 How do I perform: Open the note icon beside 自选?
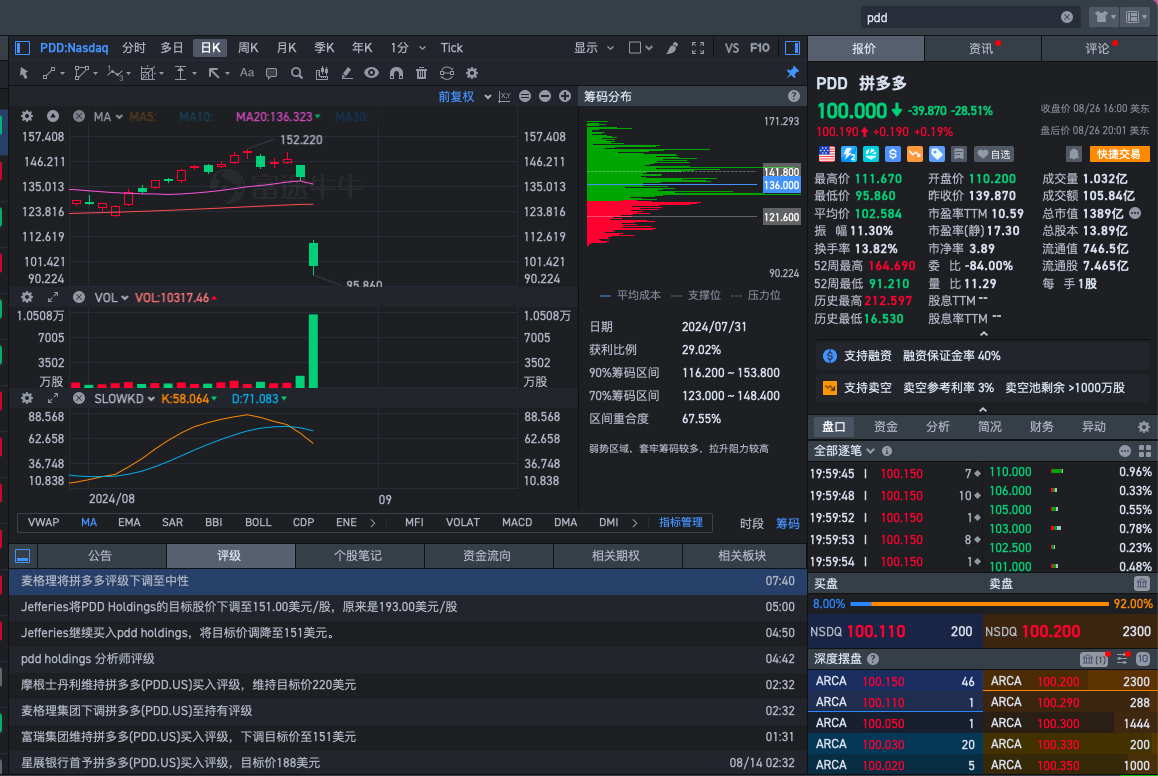click(959, 154)
